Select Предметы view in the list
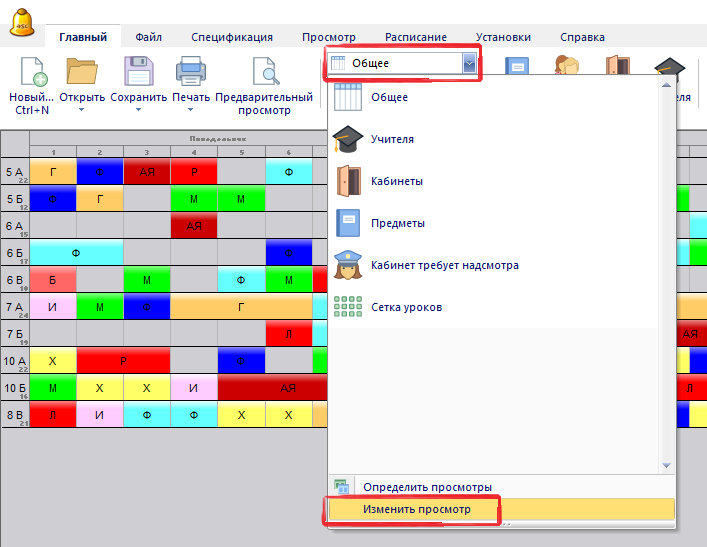The width and height of the screenshot is (707, 547). pyautogui.click(x=397, y=223)
